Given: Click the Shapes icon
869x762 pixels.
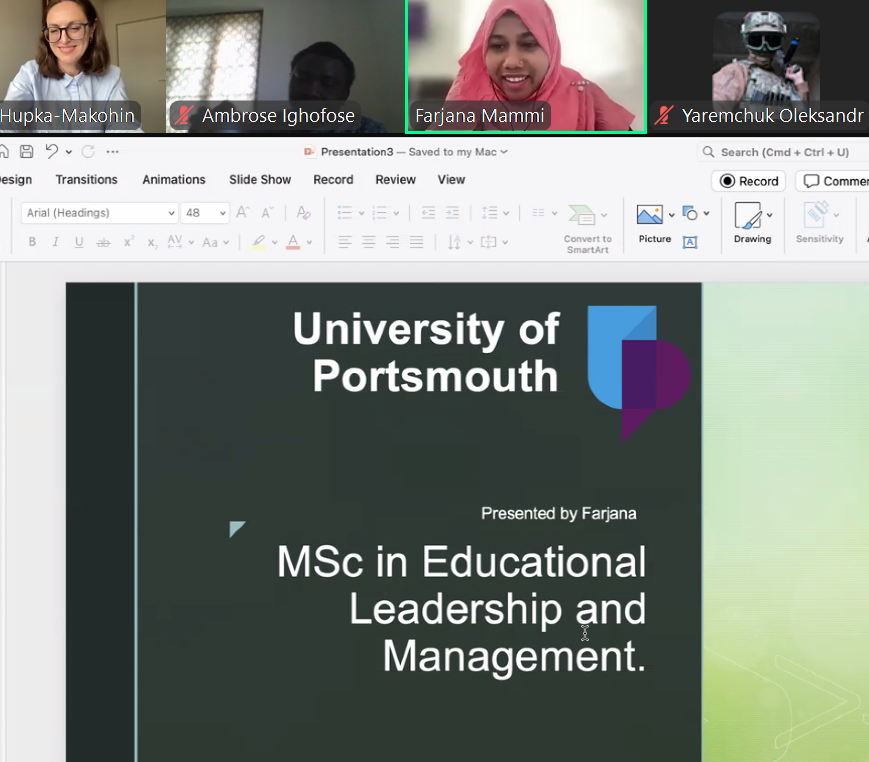Looking at the screenshot, I should coord(690,213).
